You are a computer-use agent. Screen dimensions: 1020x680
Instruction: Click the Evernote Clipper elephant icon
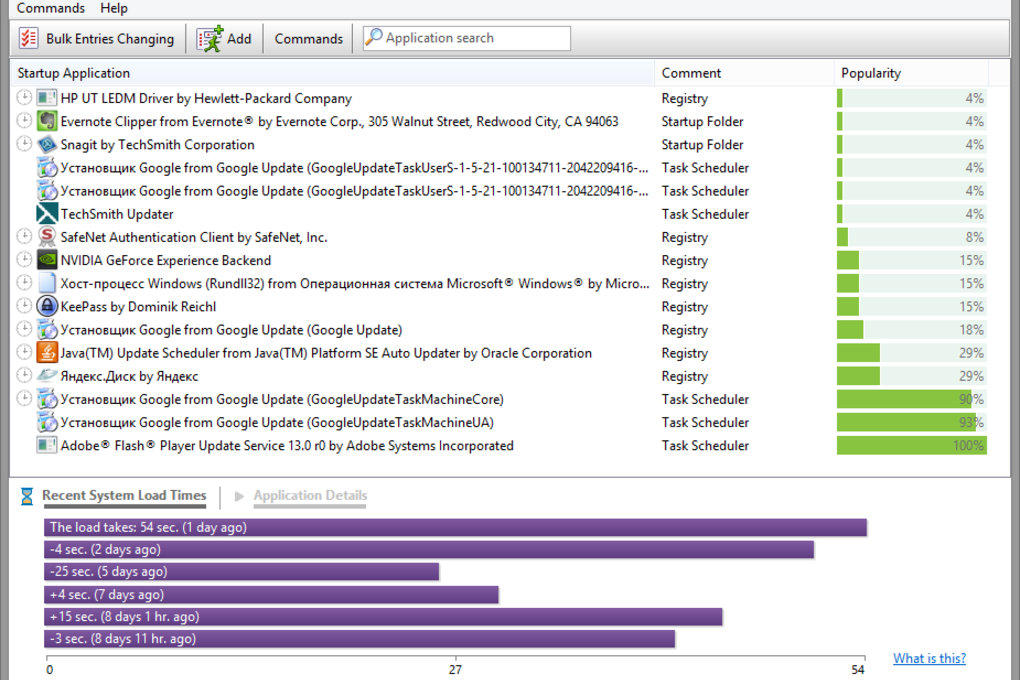[x=47, y=121]
